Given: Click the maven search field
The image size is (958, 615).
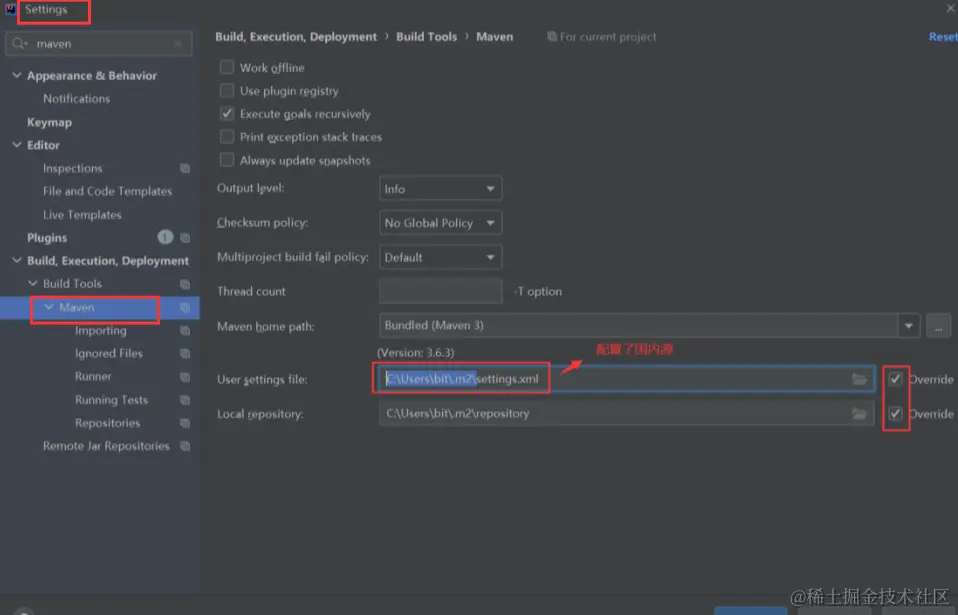Looking at the screenshot, I should tap(101, 43).
